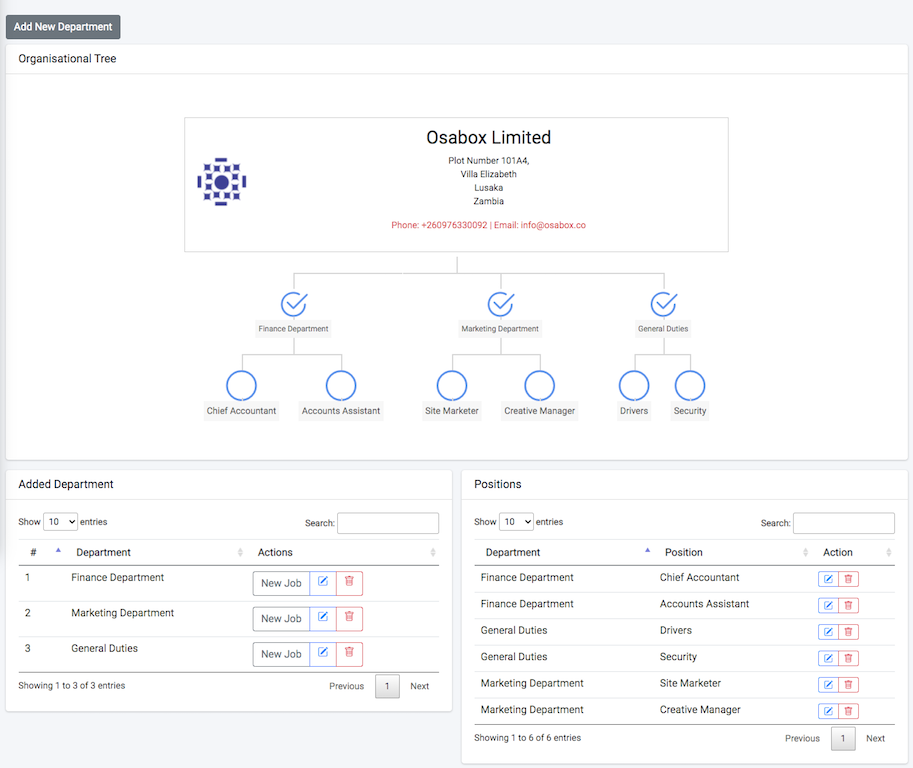Screen dimensions: 913x768
Task: Delete the Marketing Department in Added Department
Action: 349,618
